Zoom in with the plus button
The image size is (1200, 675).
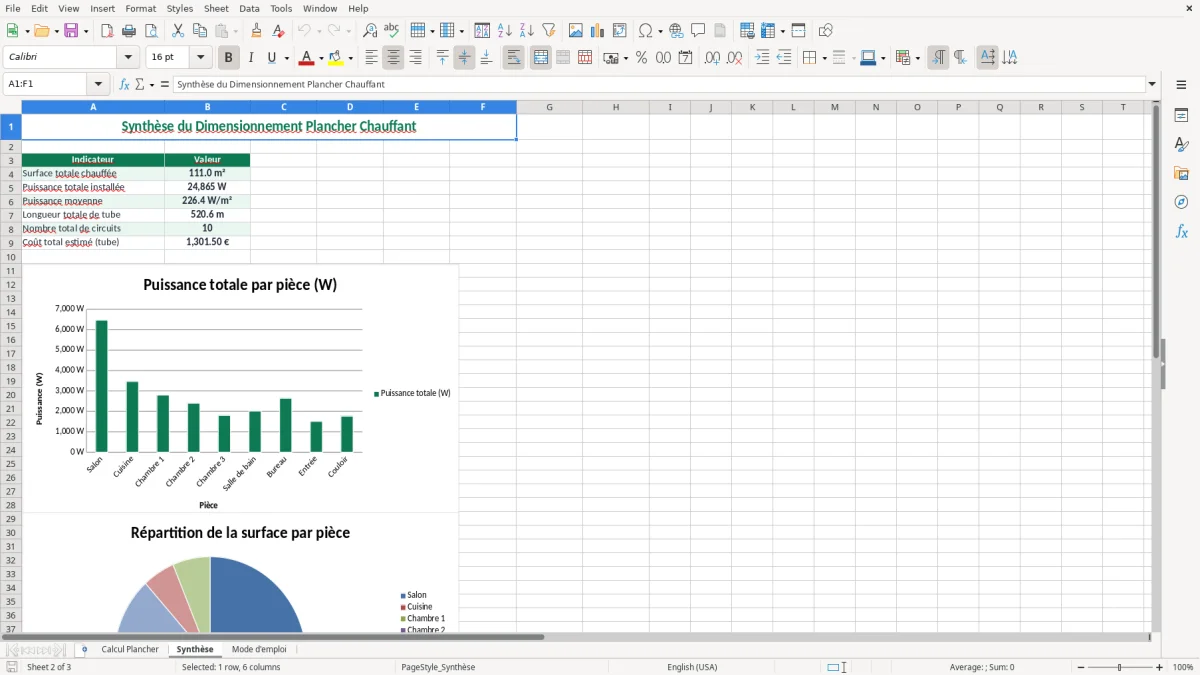click(1160, 667)
